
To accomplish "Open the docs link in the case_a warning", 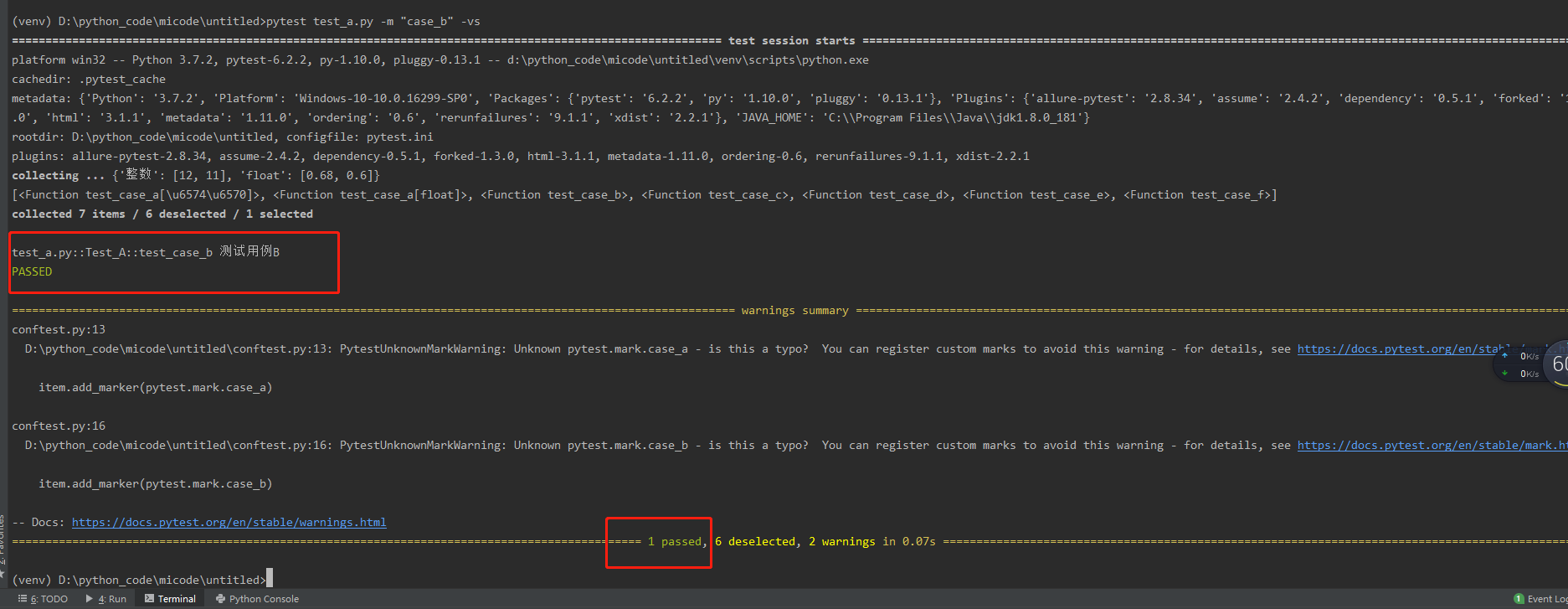I will pyautogui.click(x=1403, y=348).
